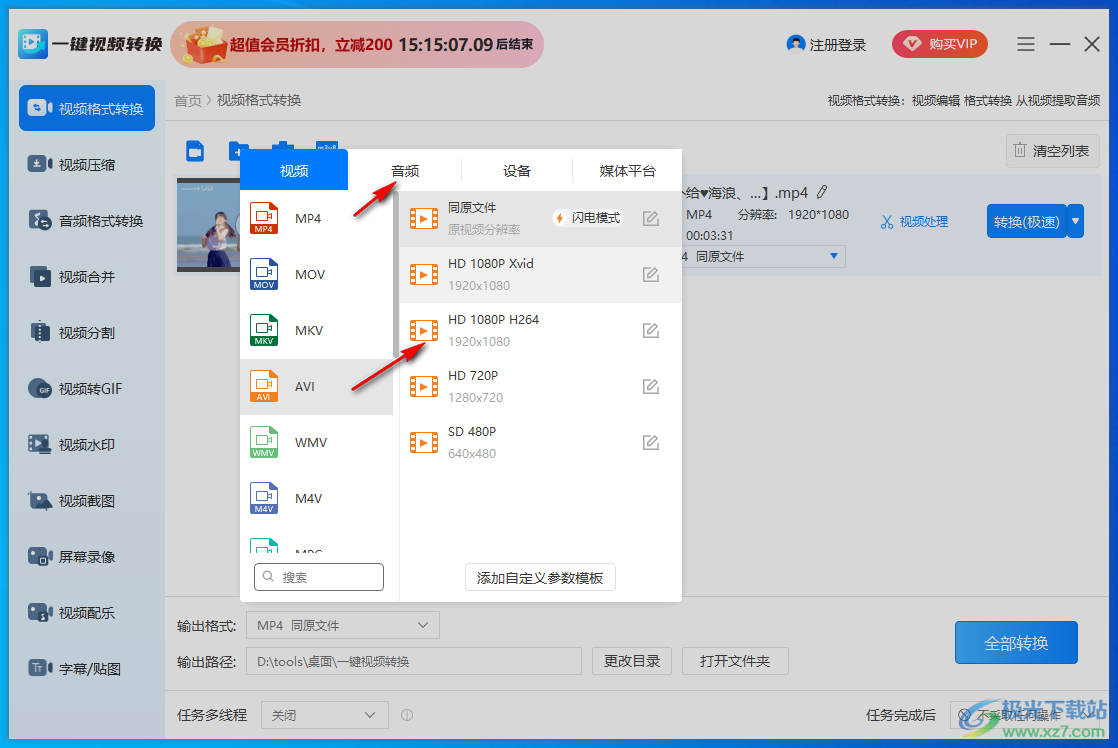This screenshot has width=1118, height=748.
Task: Click 添加自定义参数模板 button
Action: 540,578
